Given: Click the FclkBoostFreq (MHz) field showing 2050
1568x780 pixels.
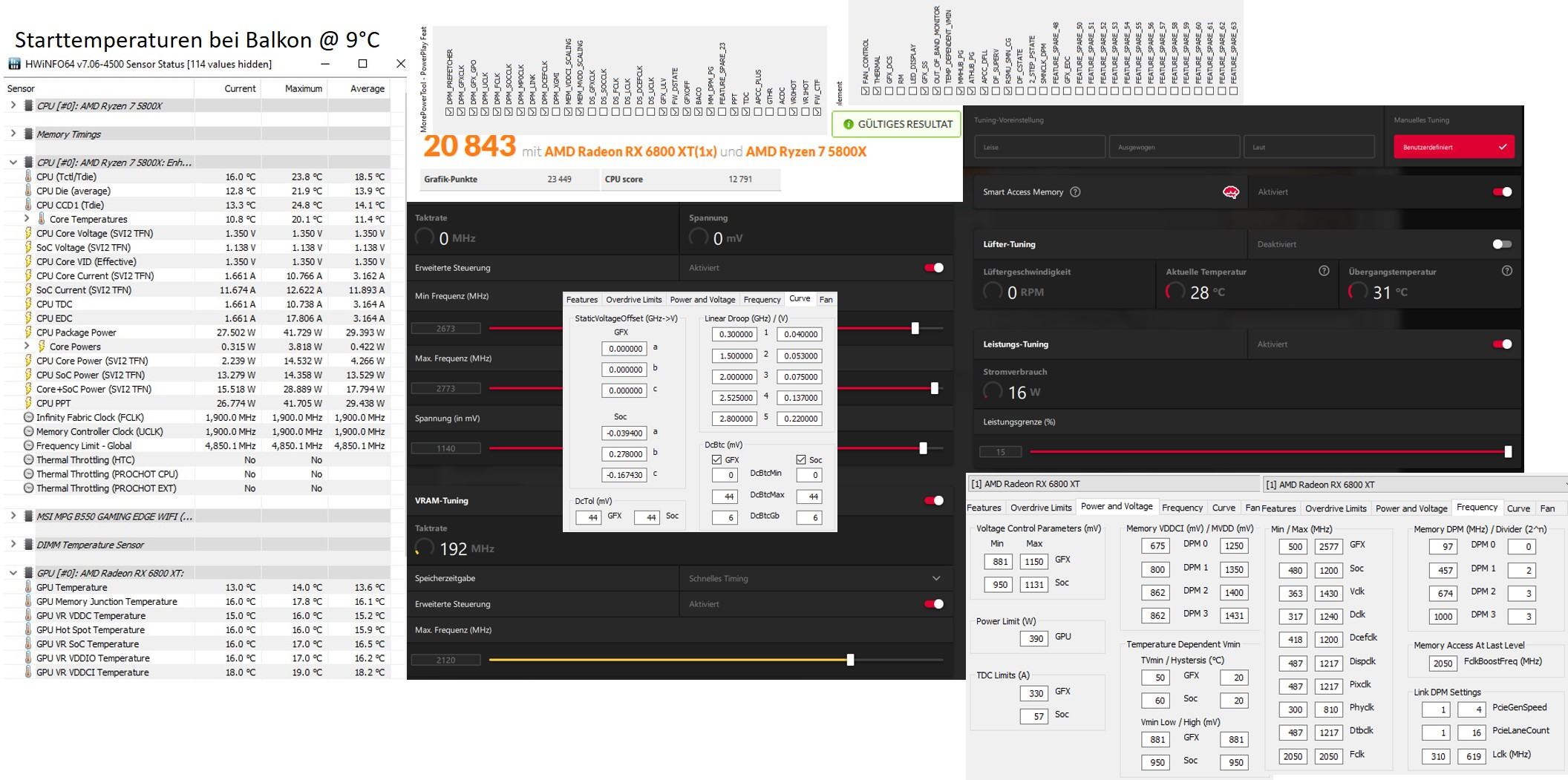Looking at the screenshot, I should coord(1443,663).
